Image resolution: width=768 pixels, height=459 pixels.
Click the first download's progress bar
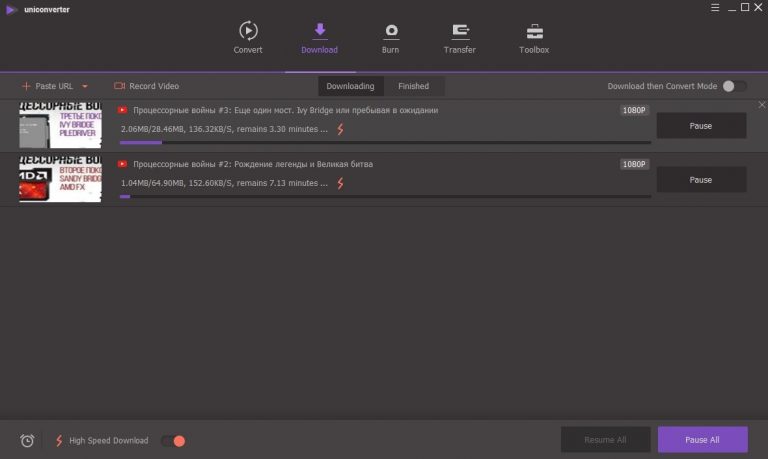point(385,143)
